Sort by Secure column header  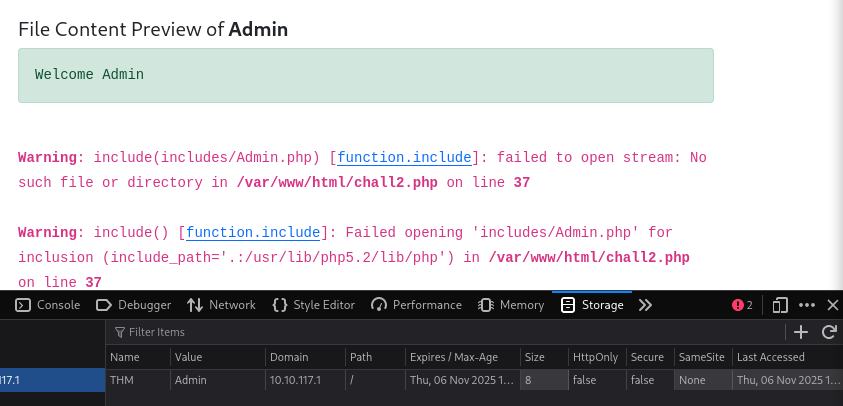pyautogui.click(x=650, y=357)
